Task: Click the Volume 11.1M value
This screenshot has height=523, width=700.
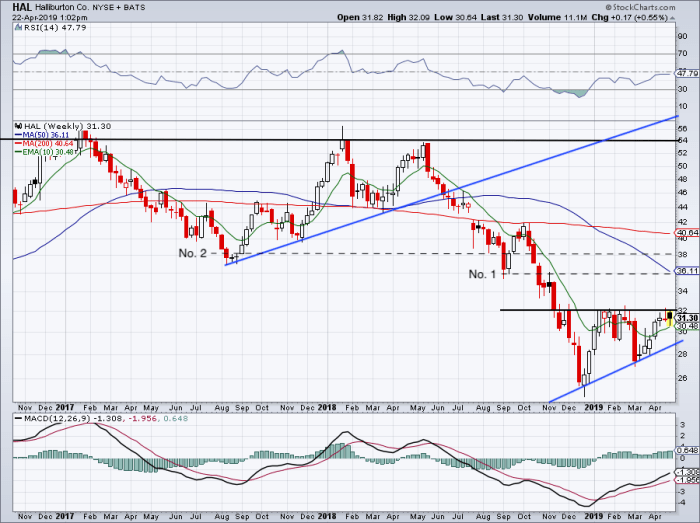Action: point(557,17)
